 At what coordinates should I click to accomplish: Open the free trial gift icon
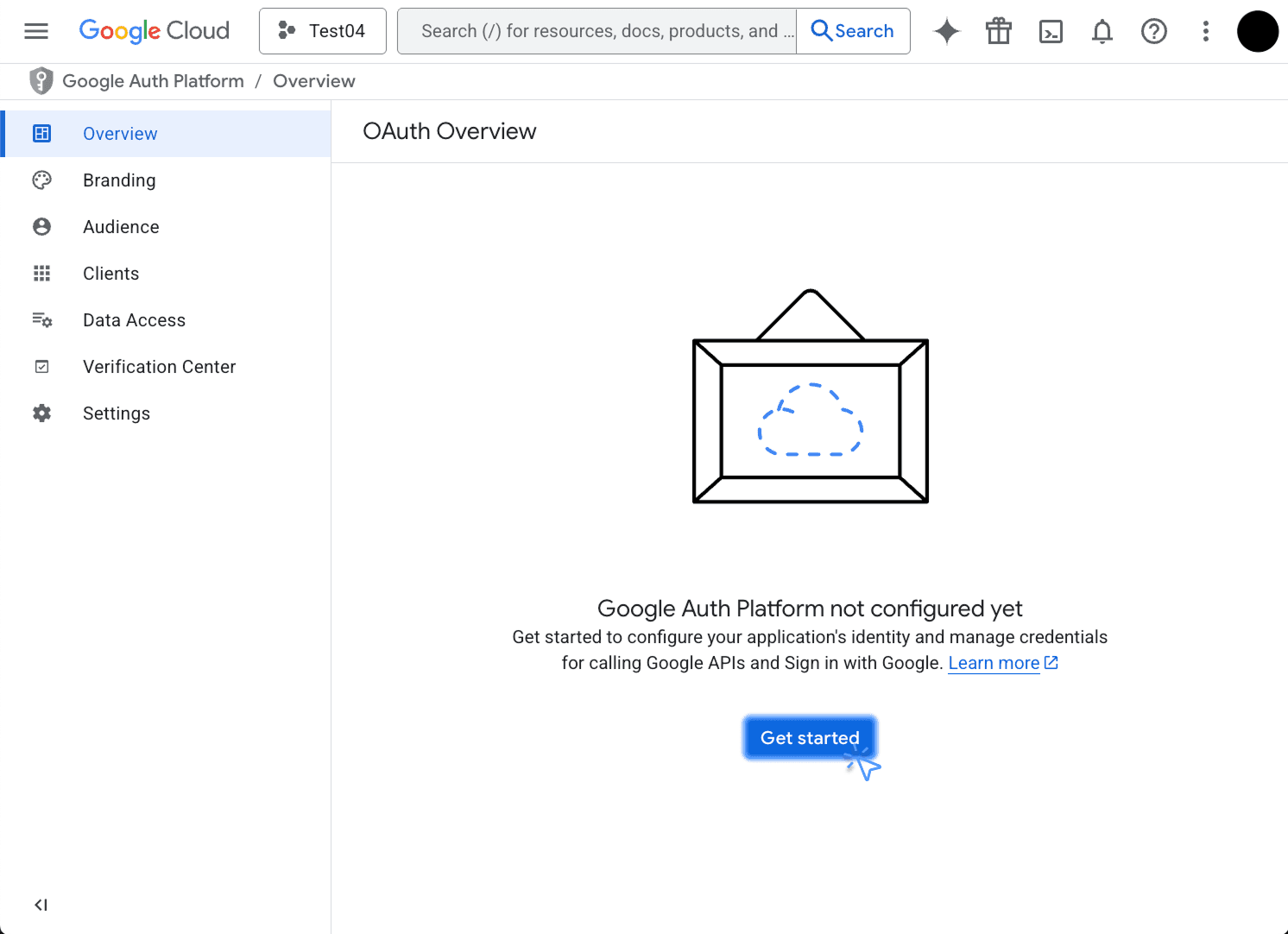999,31
